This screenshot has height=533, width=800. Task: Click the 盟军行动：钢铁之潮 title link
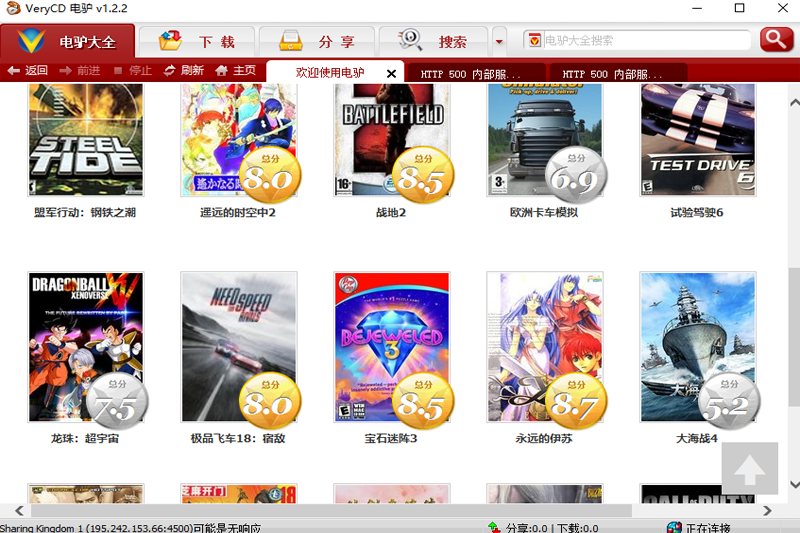pyautogui.click(x=85, y=213)
